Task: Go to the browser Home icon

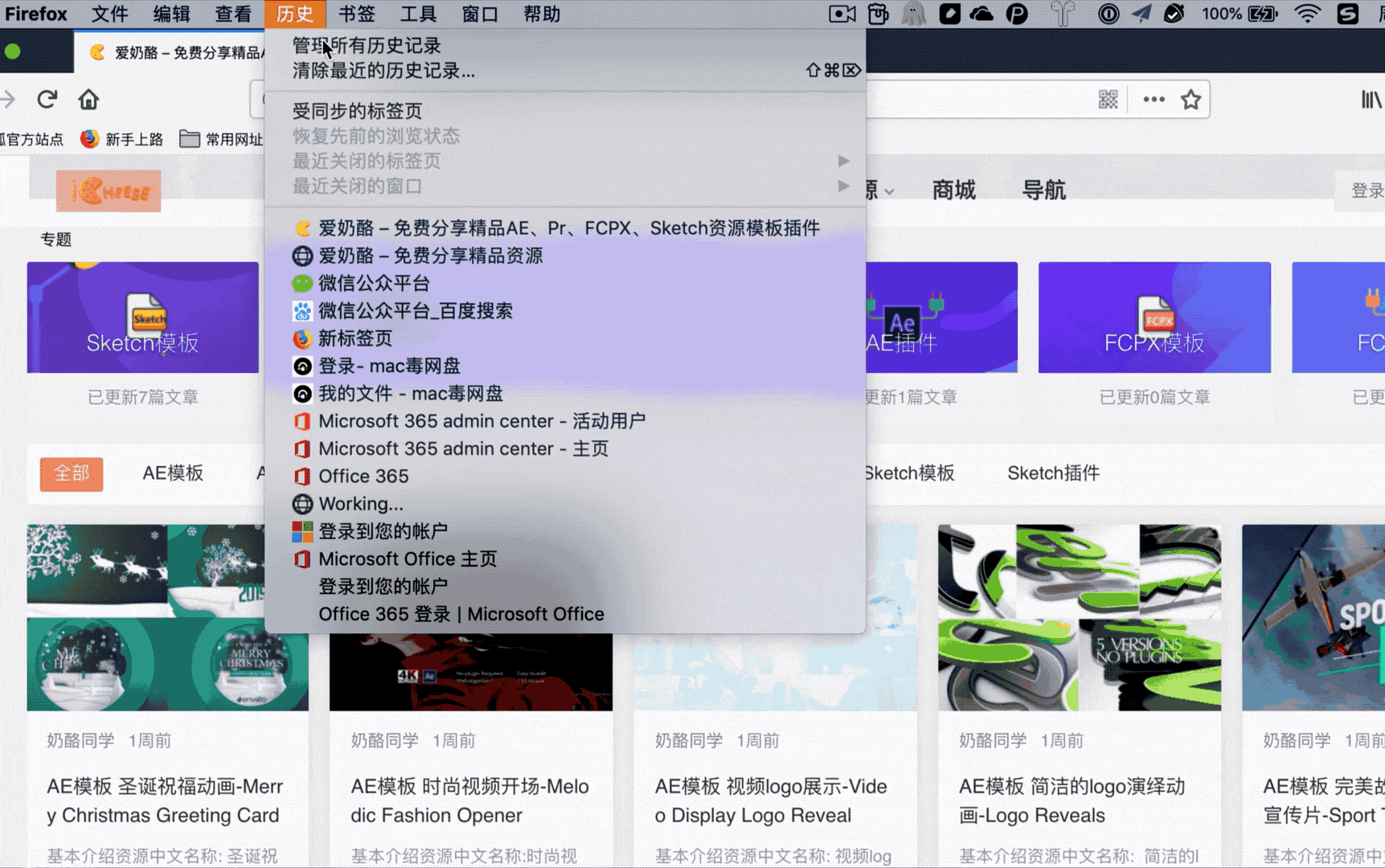Action: click(x=88, y=99)
